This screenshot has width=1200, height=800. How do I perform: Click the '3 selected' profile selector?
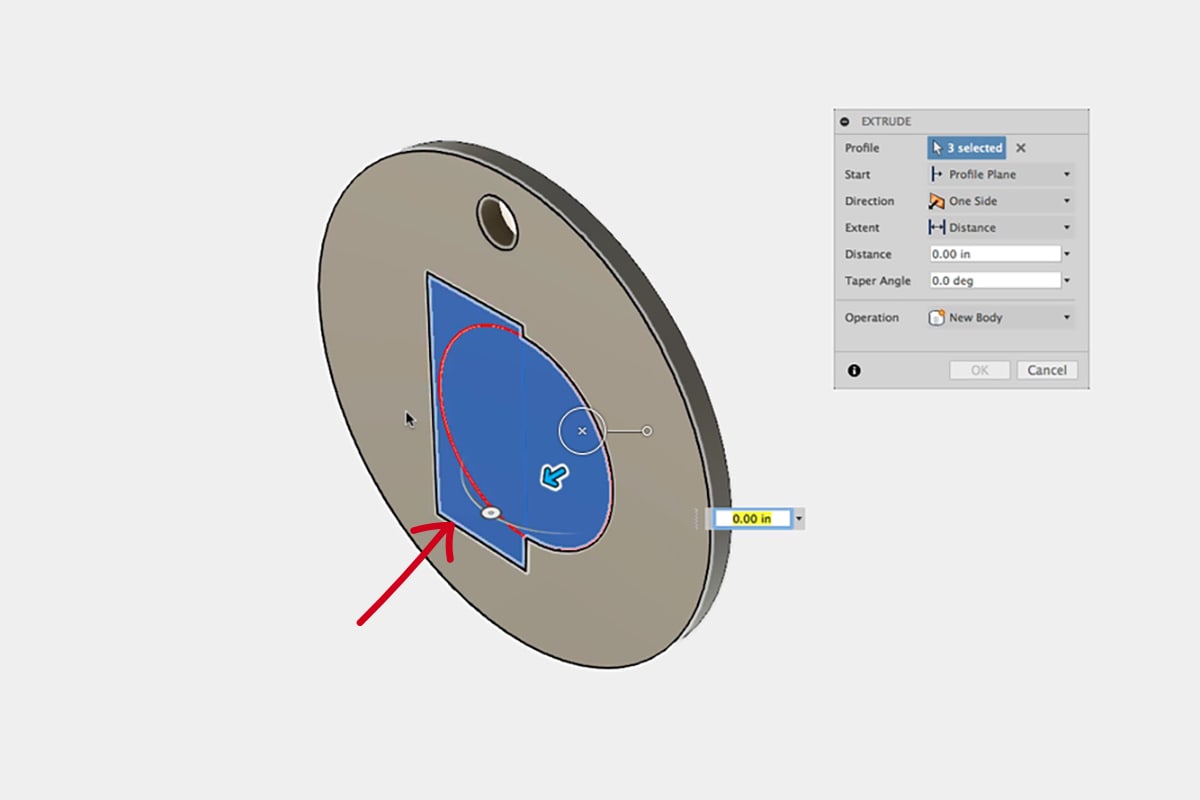(x=967, y=148)
